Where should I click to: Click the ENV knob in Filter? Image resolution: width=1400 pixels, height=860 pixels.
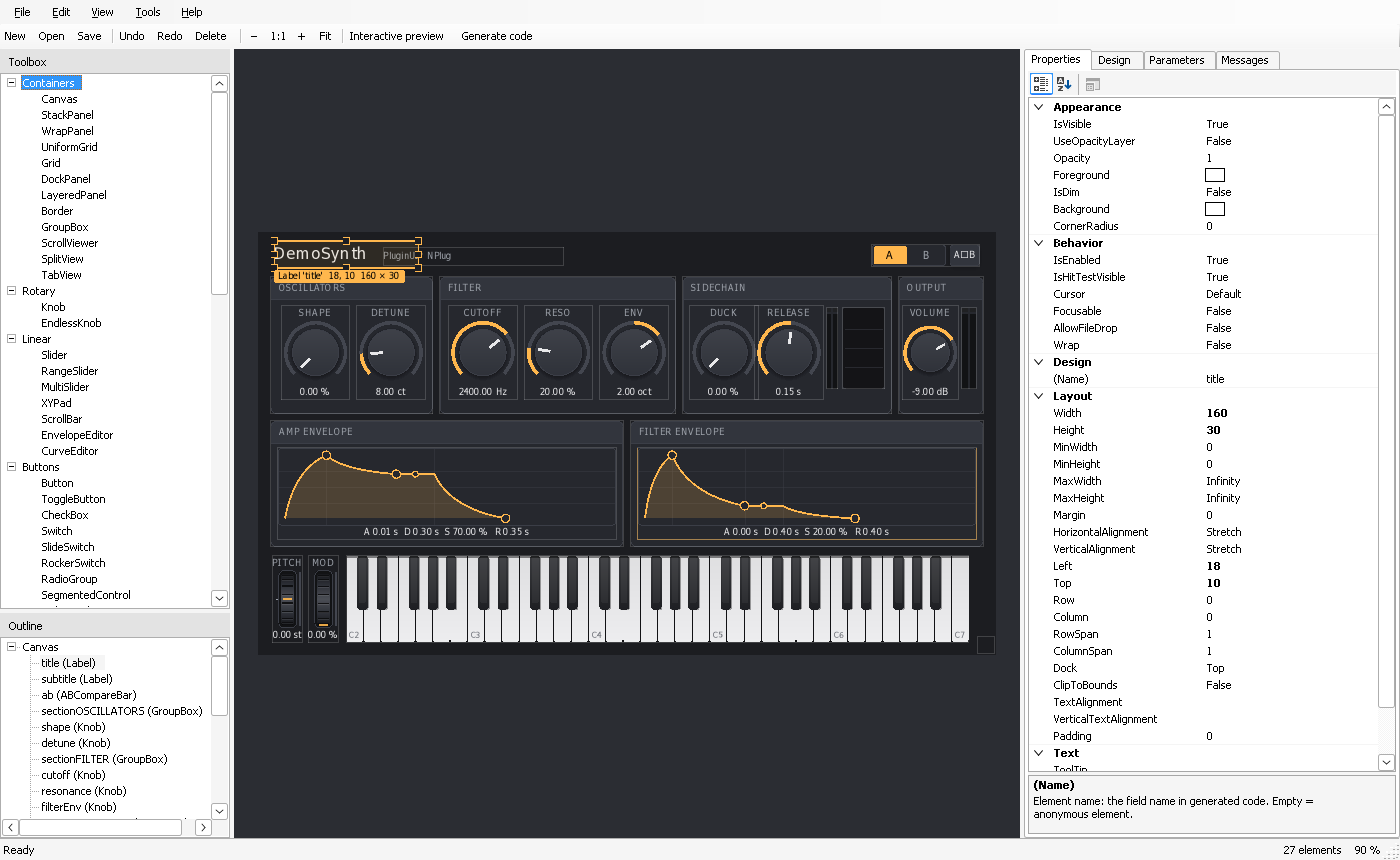[634, 352]
